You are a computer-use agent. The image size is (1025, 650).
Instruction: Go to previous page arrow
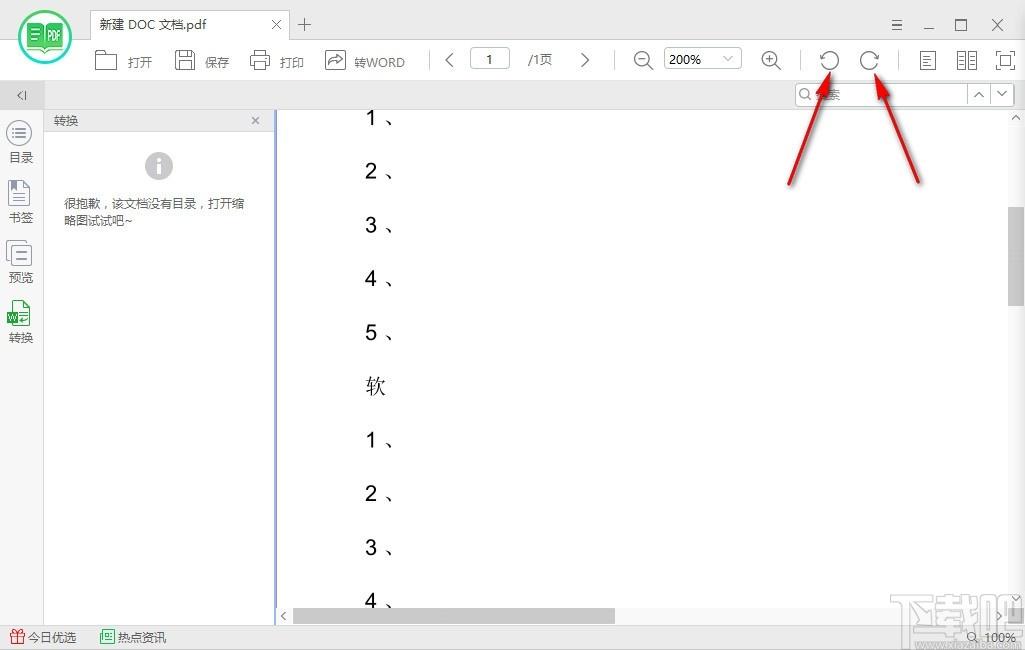449,60
